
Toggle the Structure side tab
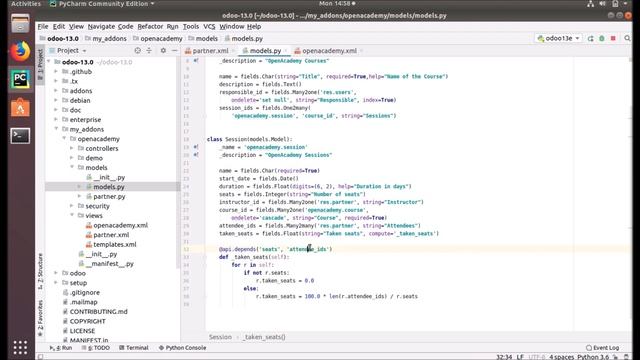click(40, 271)
